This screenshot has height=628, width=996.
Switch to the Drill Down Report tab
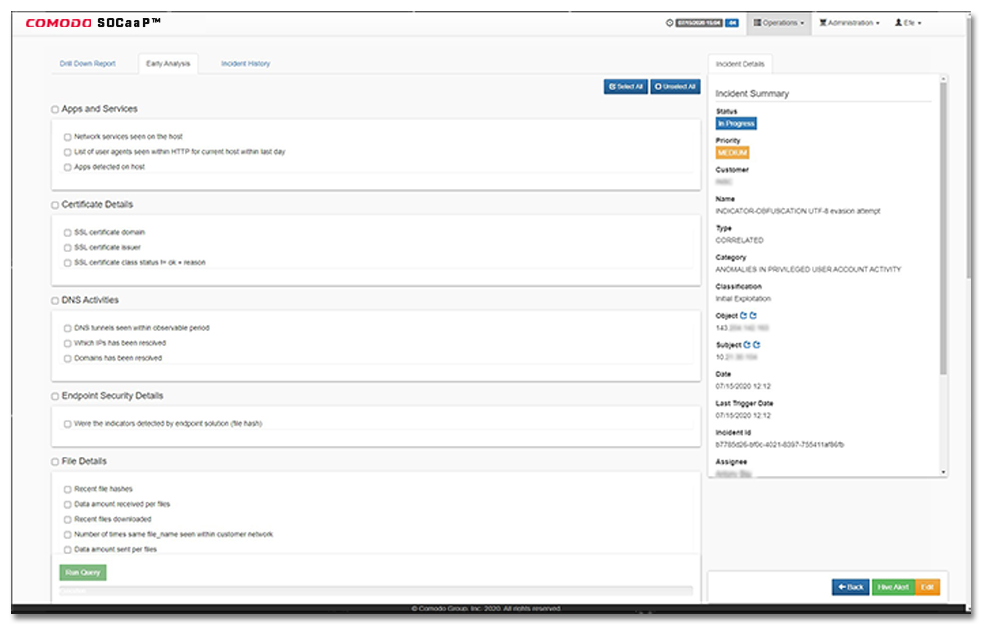(88, 63)
